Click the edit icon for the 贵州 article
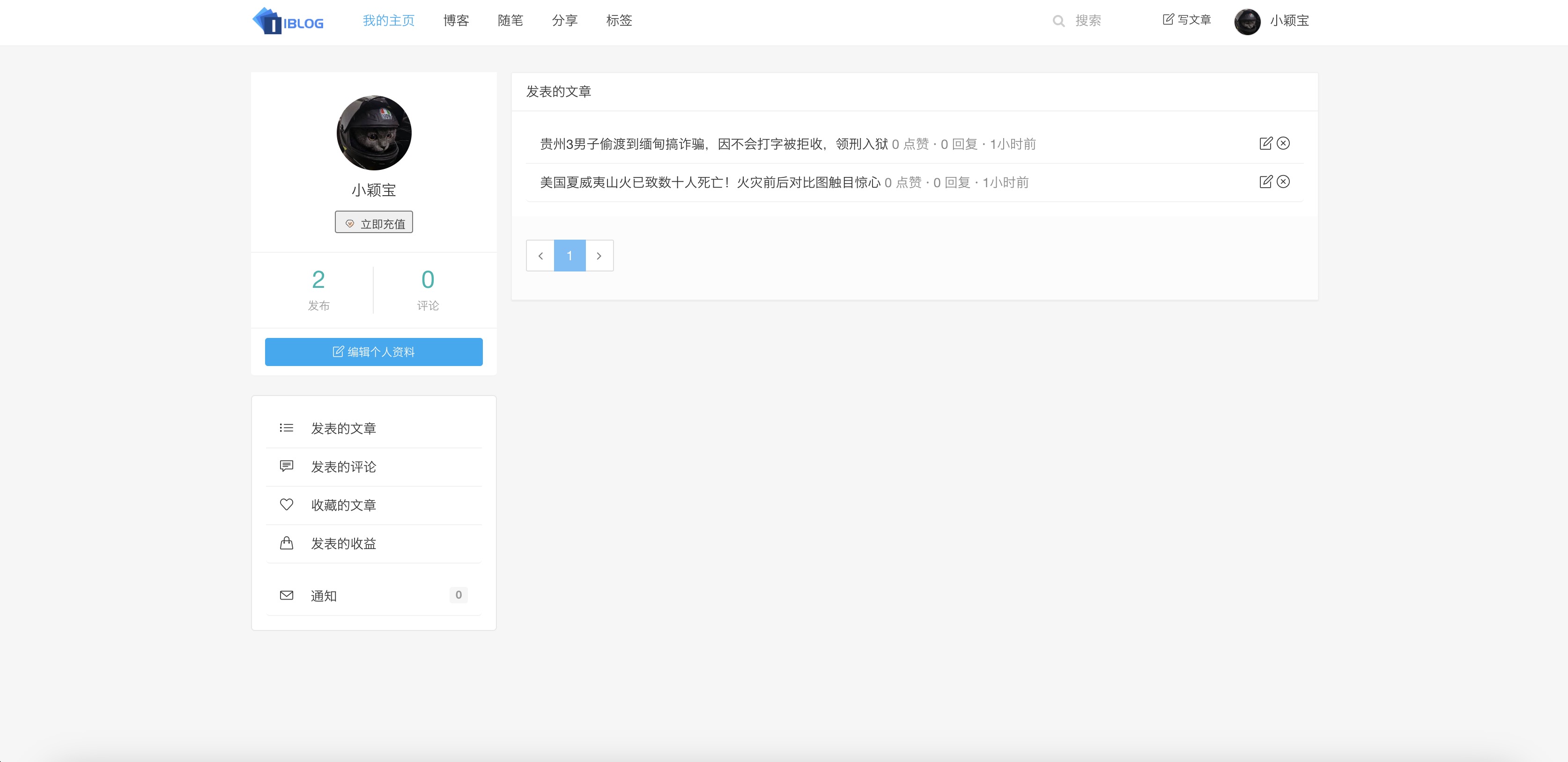This screenshot has width=1568, height=762. (x=1266, y=144)
